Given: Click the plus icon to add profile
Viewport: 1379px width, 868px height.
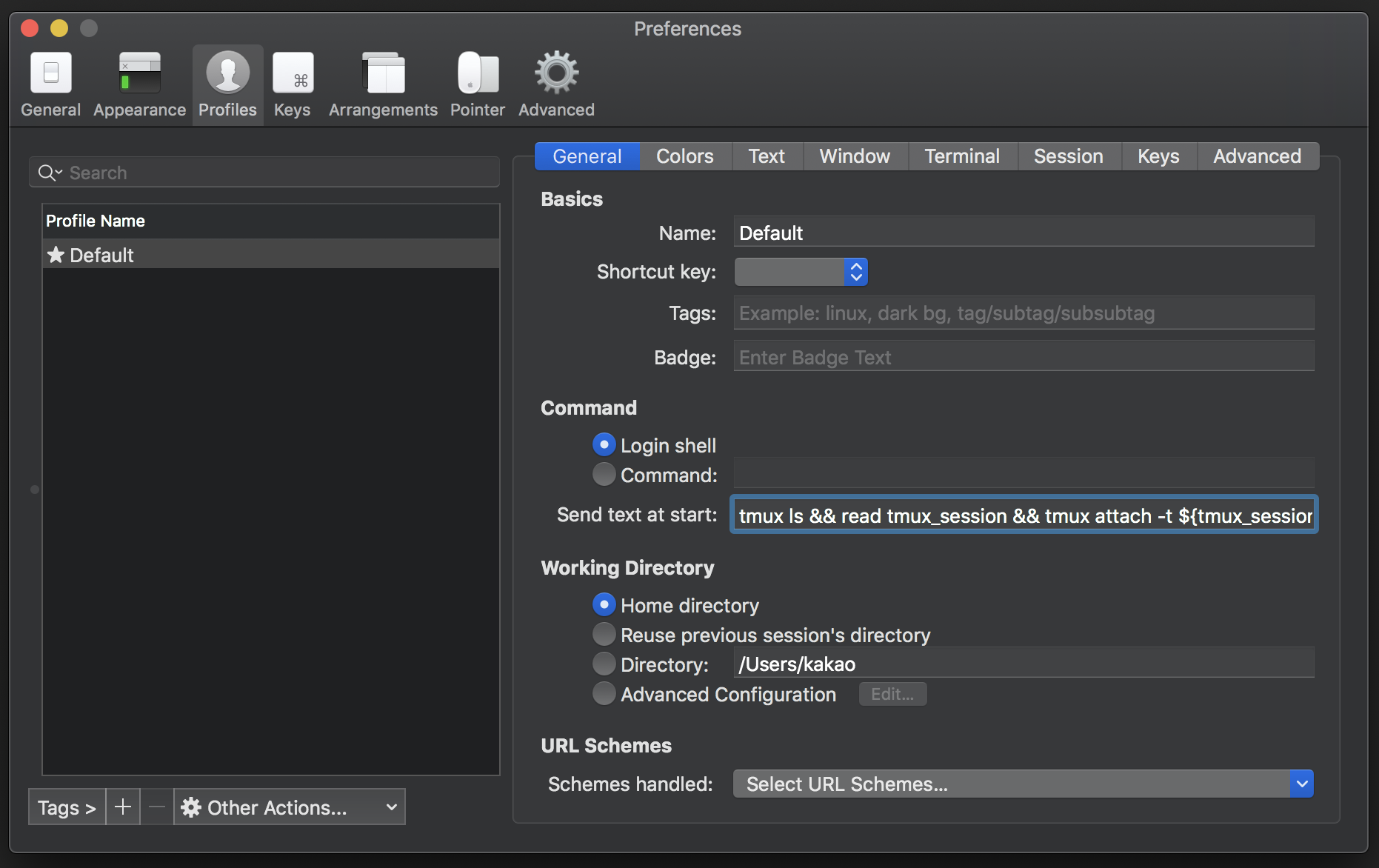Looking at the screenshot, I should 123,807.
